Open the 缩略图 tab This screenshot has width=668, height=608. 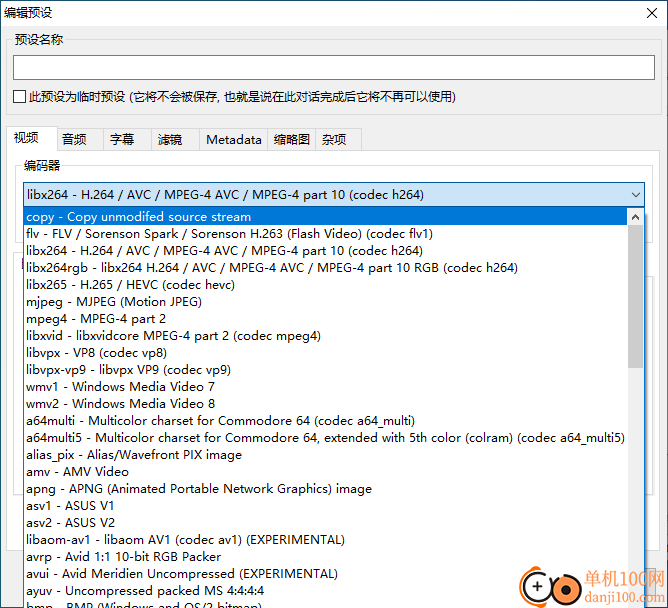click(x=291, y=139)
